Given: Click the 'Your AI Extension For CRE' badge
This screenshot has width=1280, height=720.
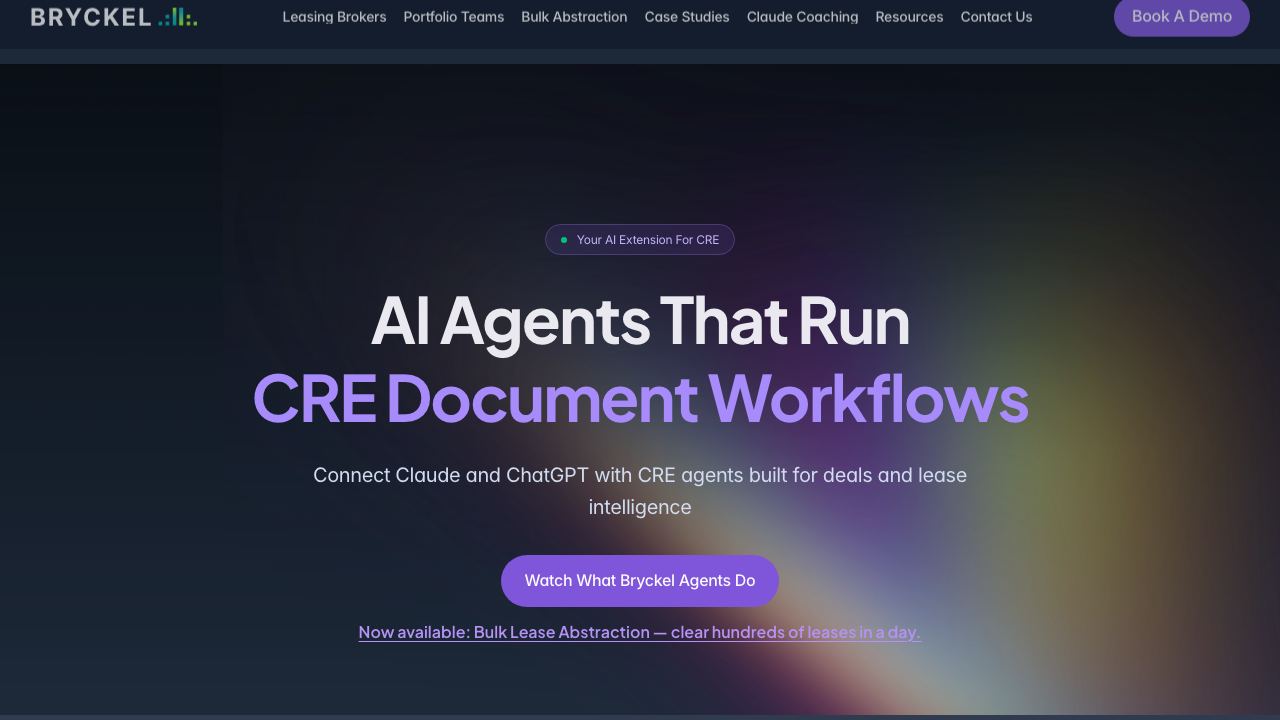Looking at the screenshot, I should 640,240.
